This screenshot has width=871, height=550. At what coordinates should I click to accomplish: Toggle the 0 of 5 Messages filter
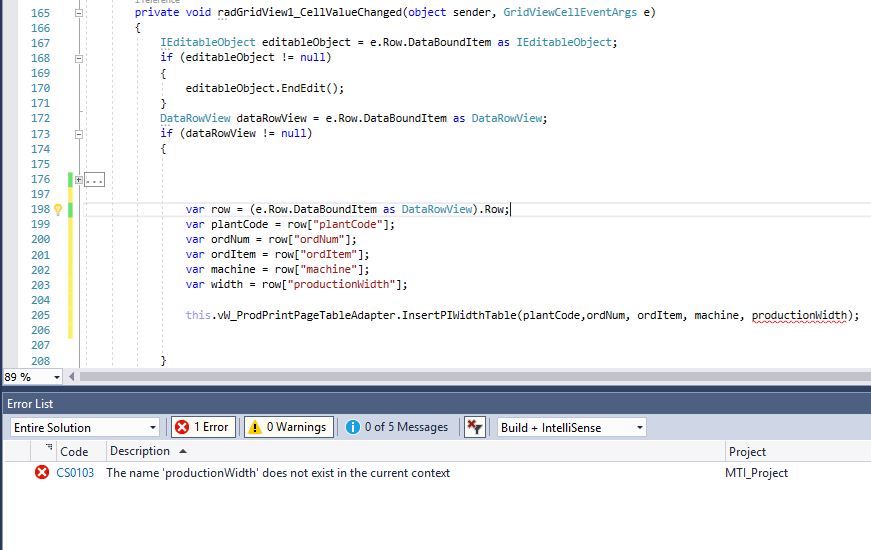398,427
